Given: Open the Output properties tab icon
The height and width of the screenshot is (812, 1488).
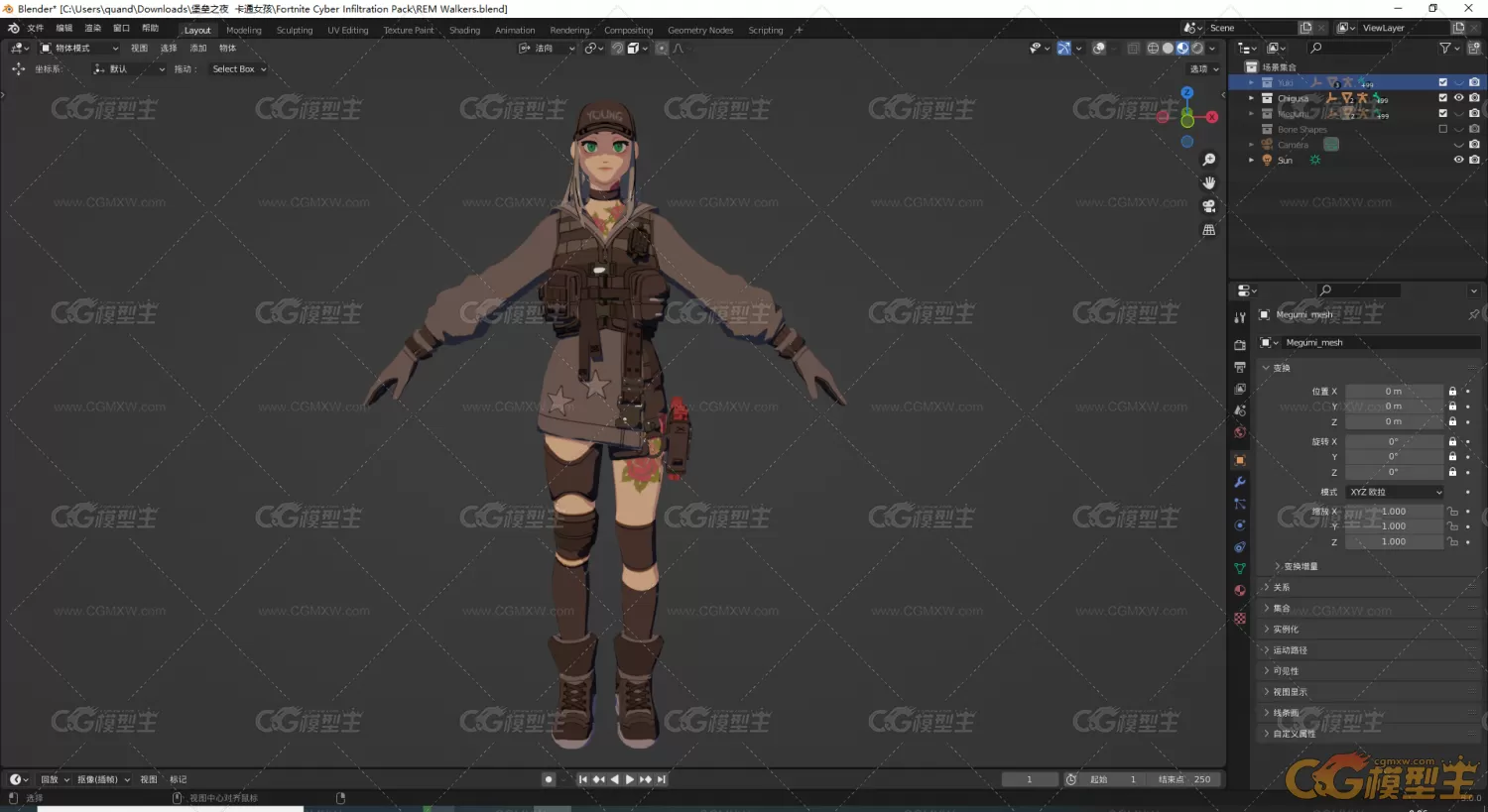Looking at the screenshot, I should click(1239, 367).
